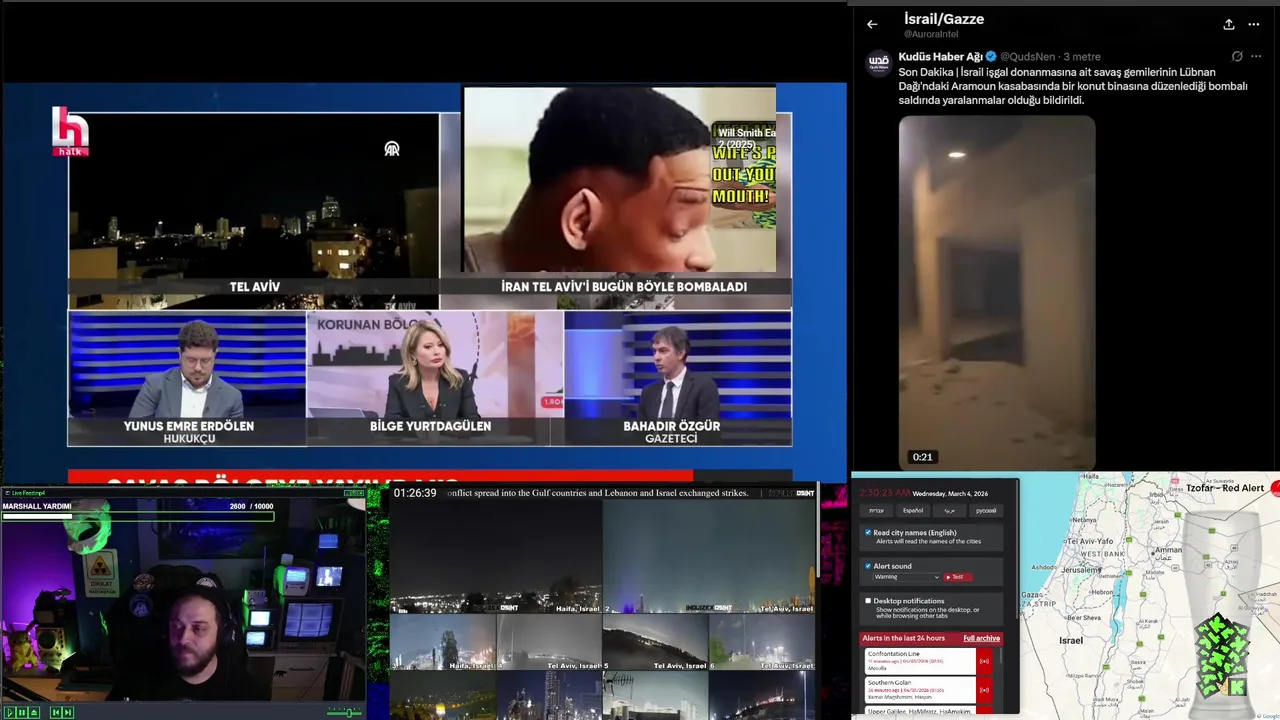Screen dimensions: 1280x720
Task: Click the Will Smith overlay video
Action: point(619,179)
